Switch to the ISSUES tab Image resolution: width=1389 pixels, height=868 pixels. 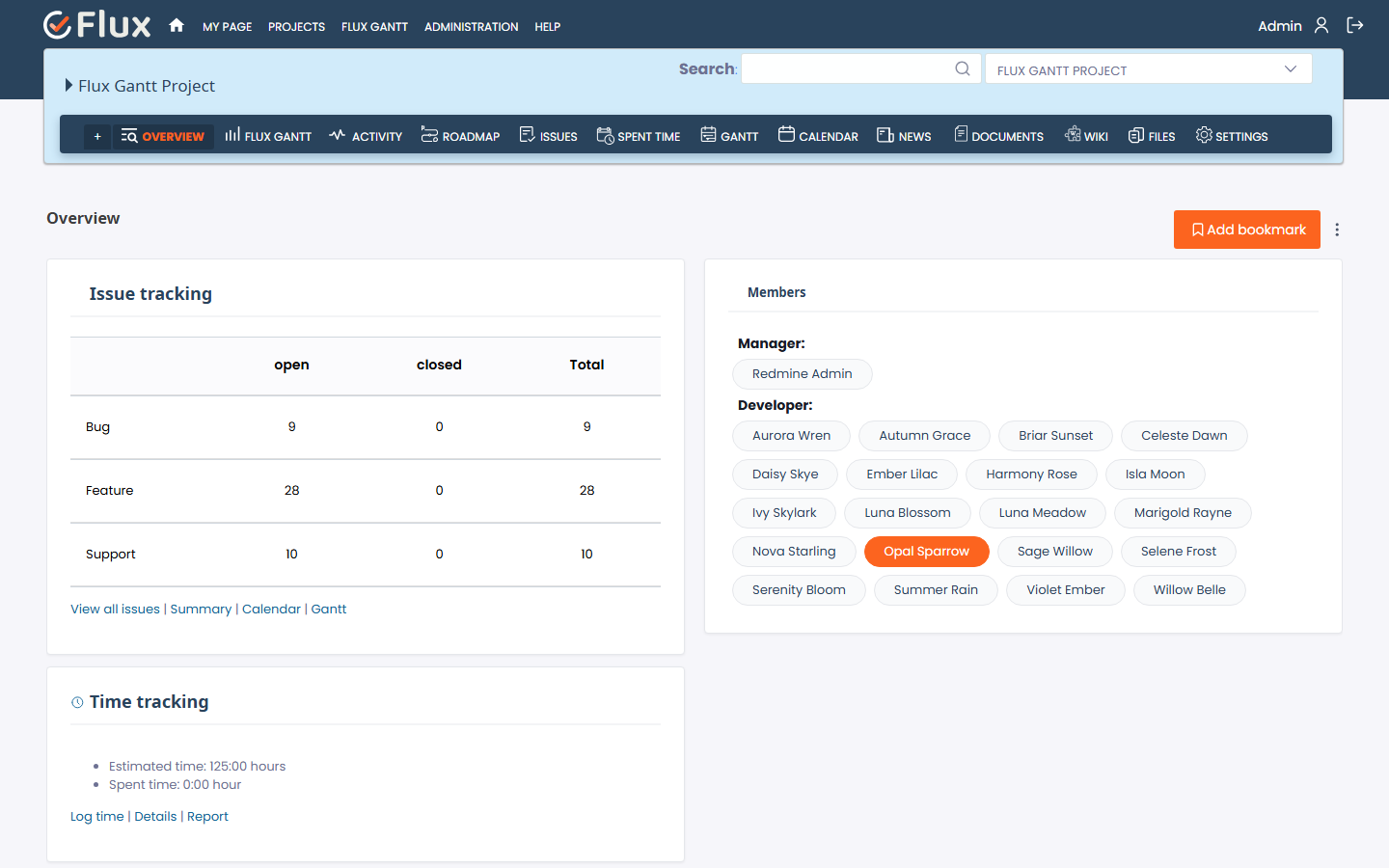548,136
